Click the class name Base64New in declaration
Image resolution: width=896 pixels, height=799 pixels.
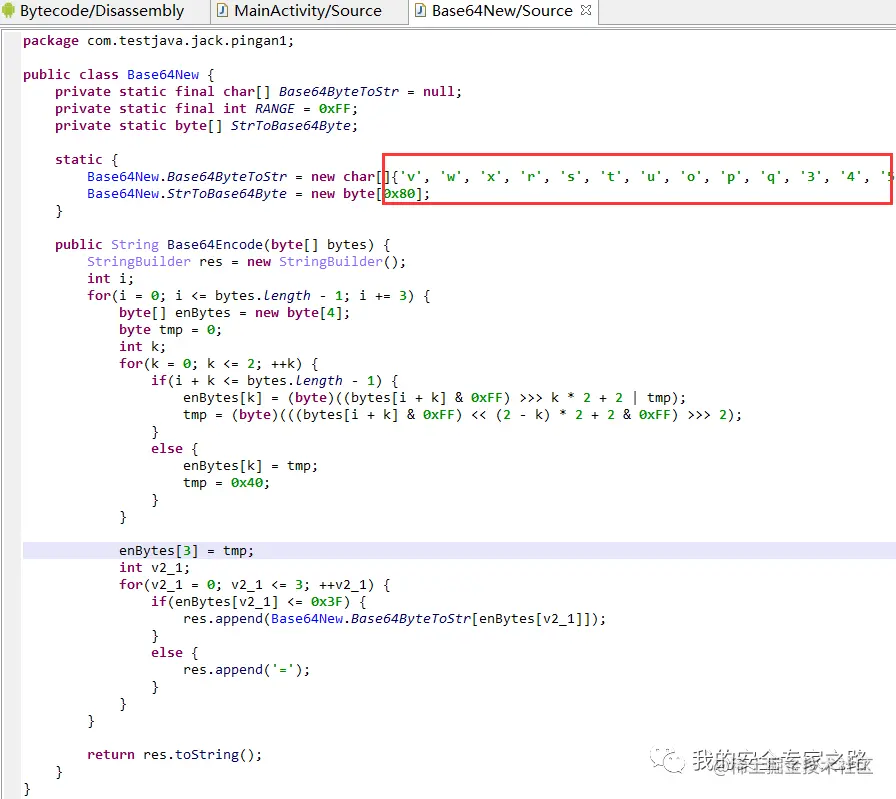[x=163, y=75]
